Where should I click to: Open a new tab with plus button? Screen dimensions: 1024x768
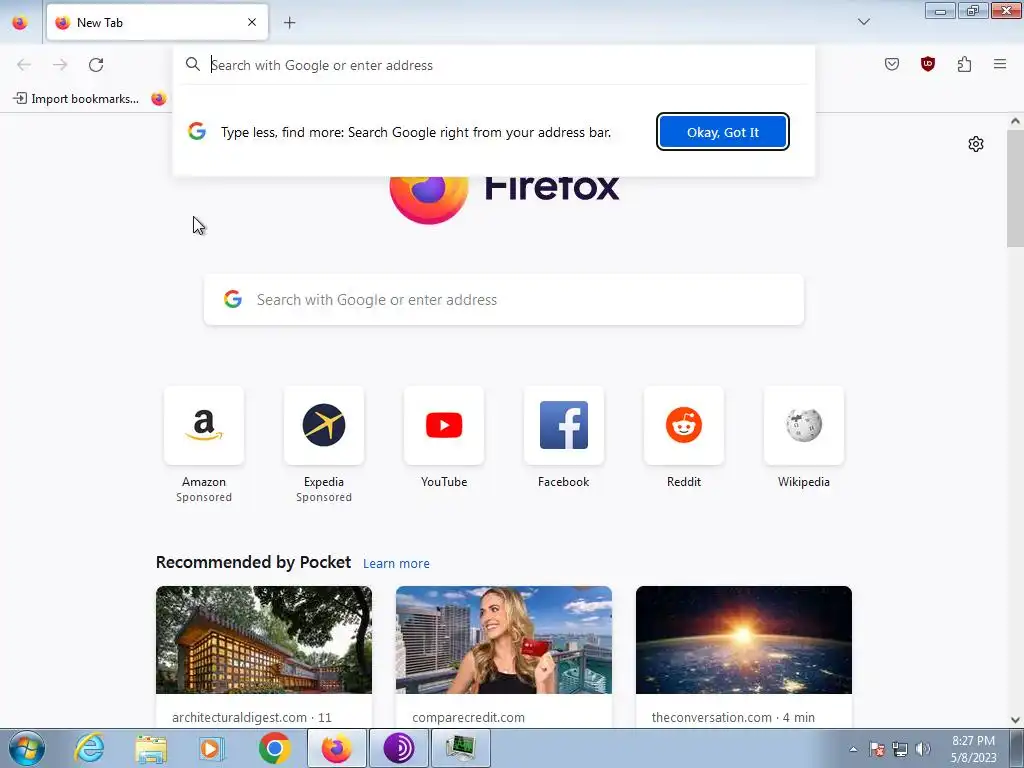pyautogui.click(x=289, y=23)
